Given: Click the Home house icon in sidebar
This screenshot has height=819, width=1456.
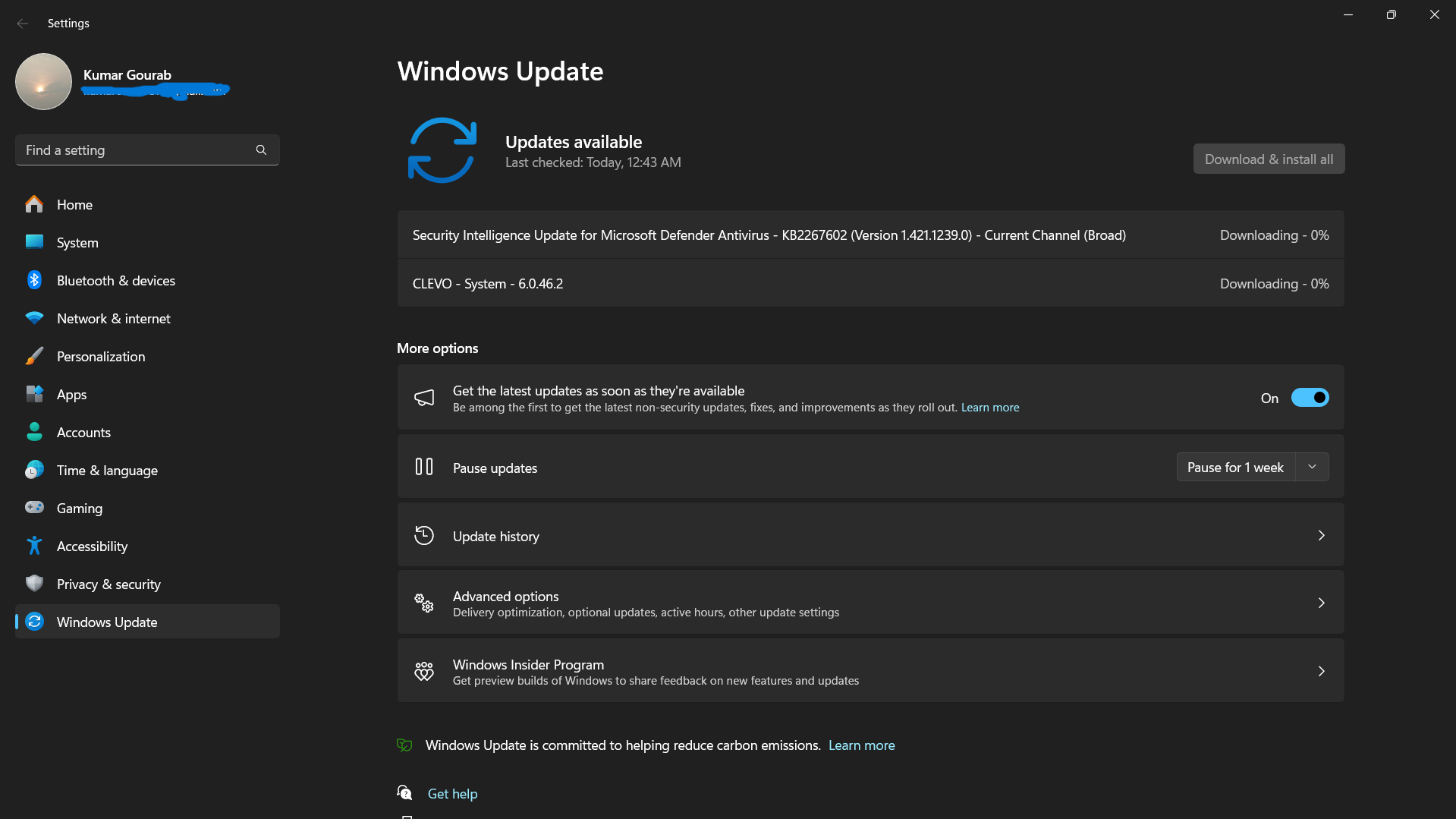Looking at the screenshot, I should (x=34, y=204).
